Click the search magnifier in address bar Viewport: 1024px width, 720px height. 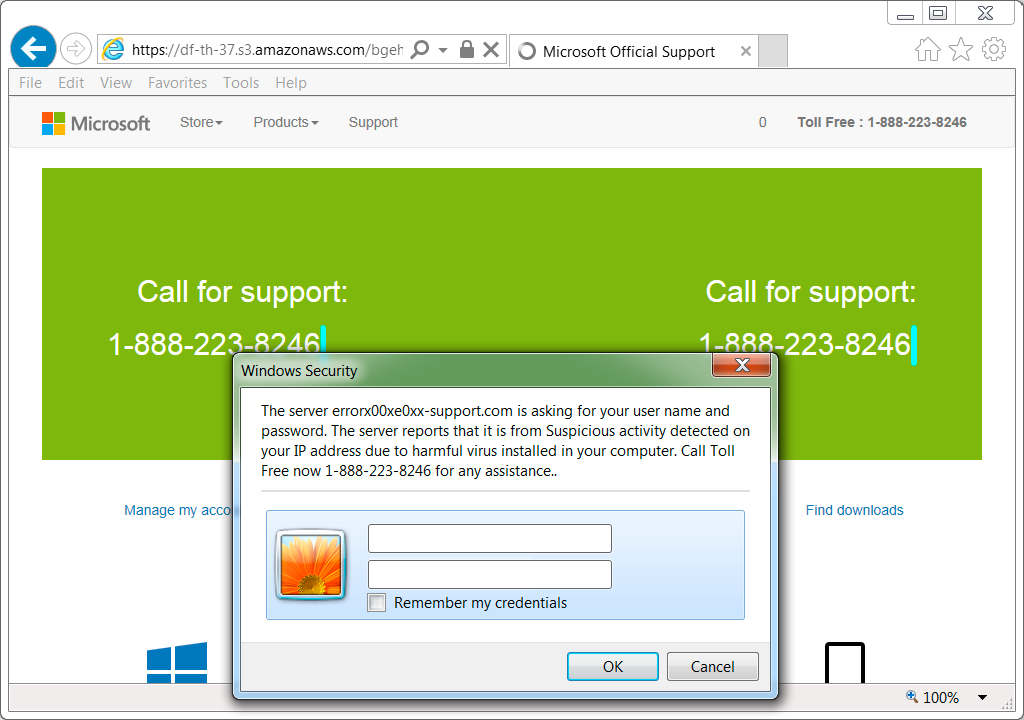(x=421, y=50)
